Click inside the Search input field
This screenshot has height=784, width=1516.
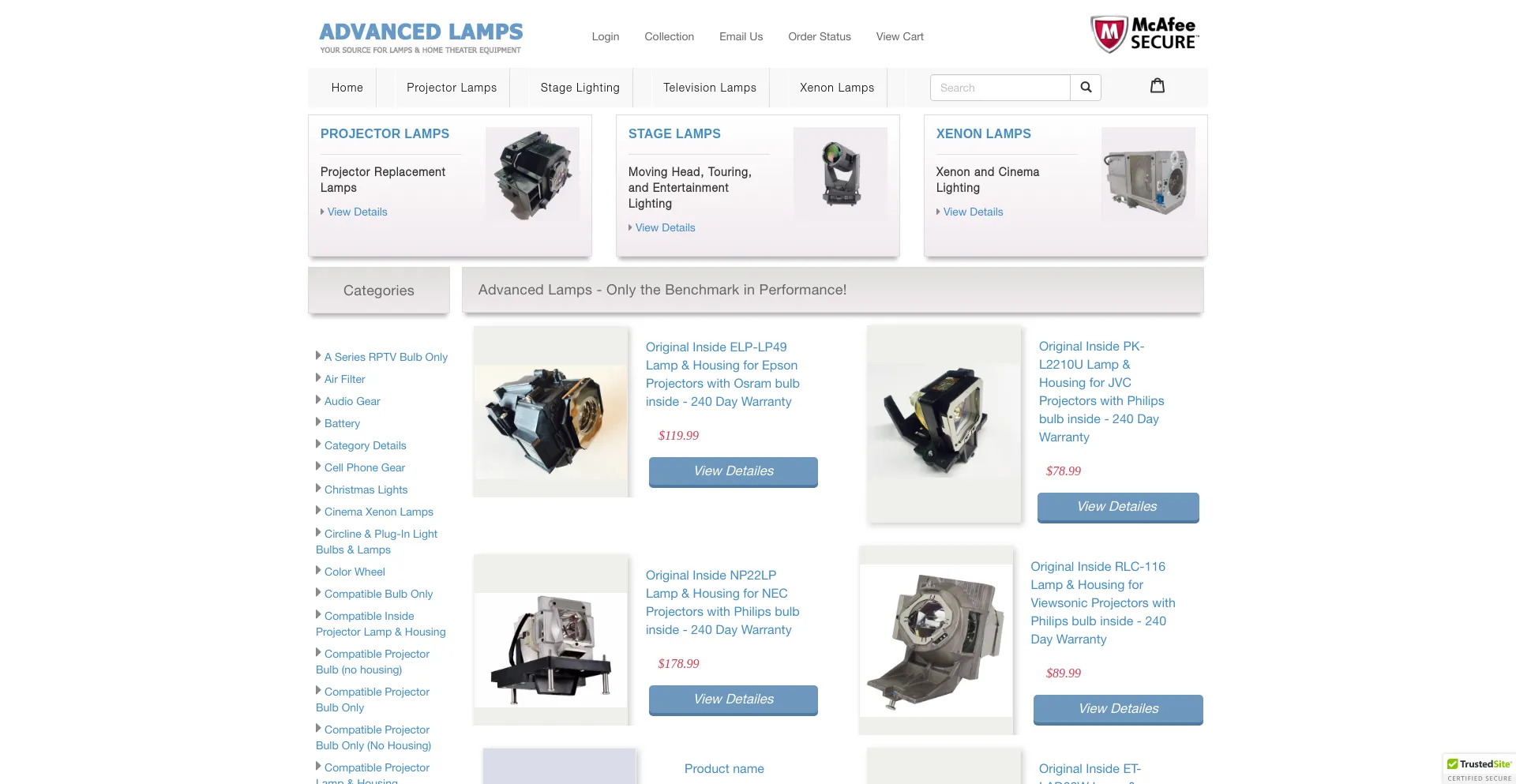(x=1000, y=88)
